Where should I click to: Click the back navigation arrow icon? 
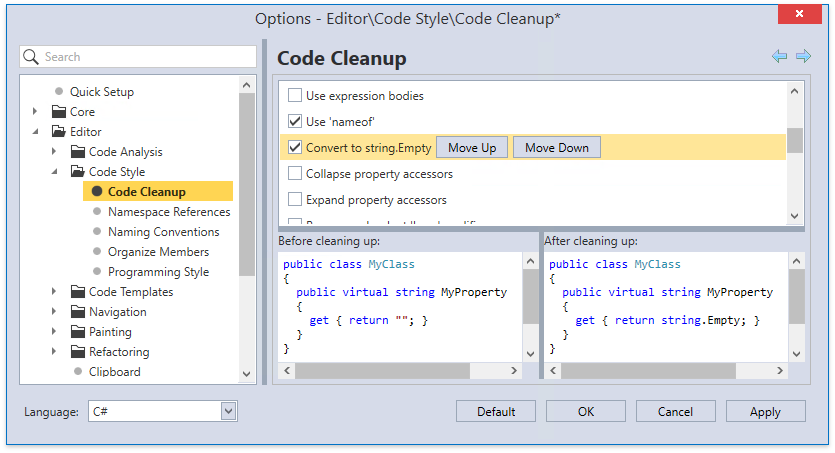(779, 57)
